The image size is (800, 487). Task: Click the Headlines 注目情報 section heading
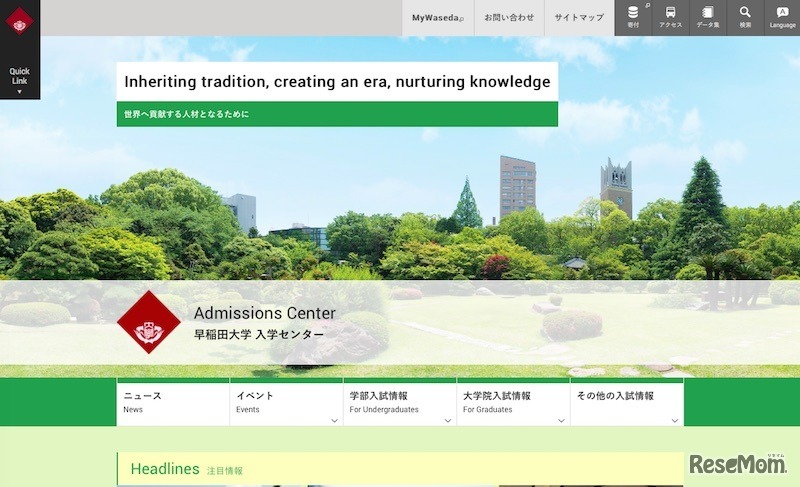coord(186,469)
